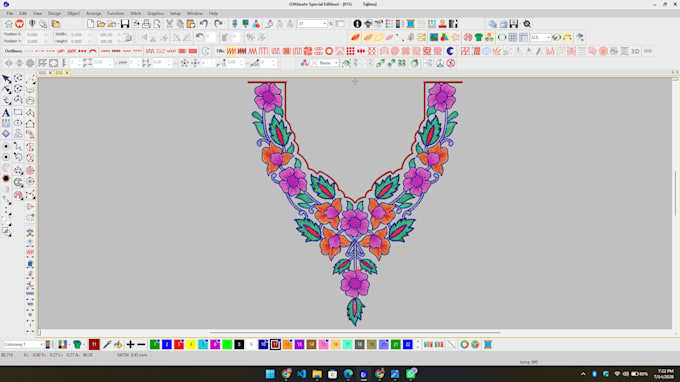This screenshot has width=680, height=382.
Task: Select green color swatch 1
Action: 154,344
